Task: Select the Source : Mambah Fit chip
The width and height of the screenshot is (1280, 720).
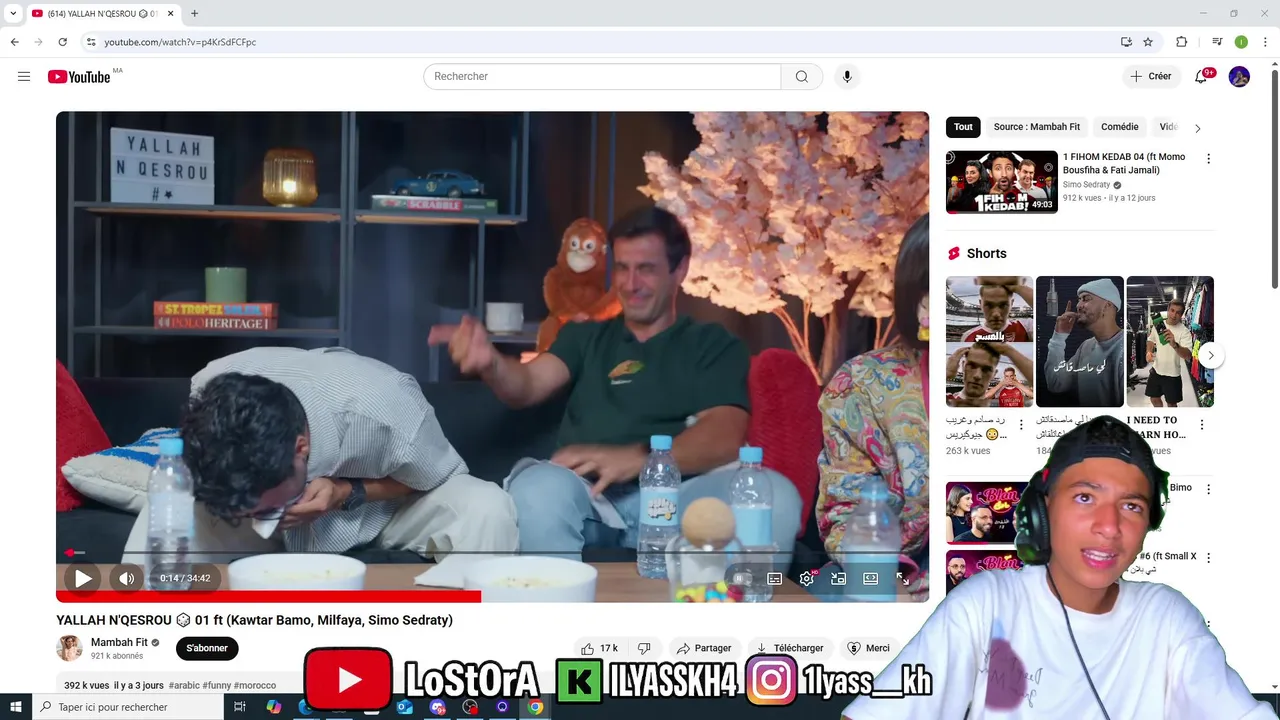Action: 1036,127
